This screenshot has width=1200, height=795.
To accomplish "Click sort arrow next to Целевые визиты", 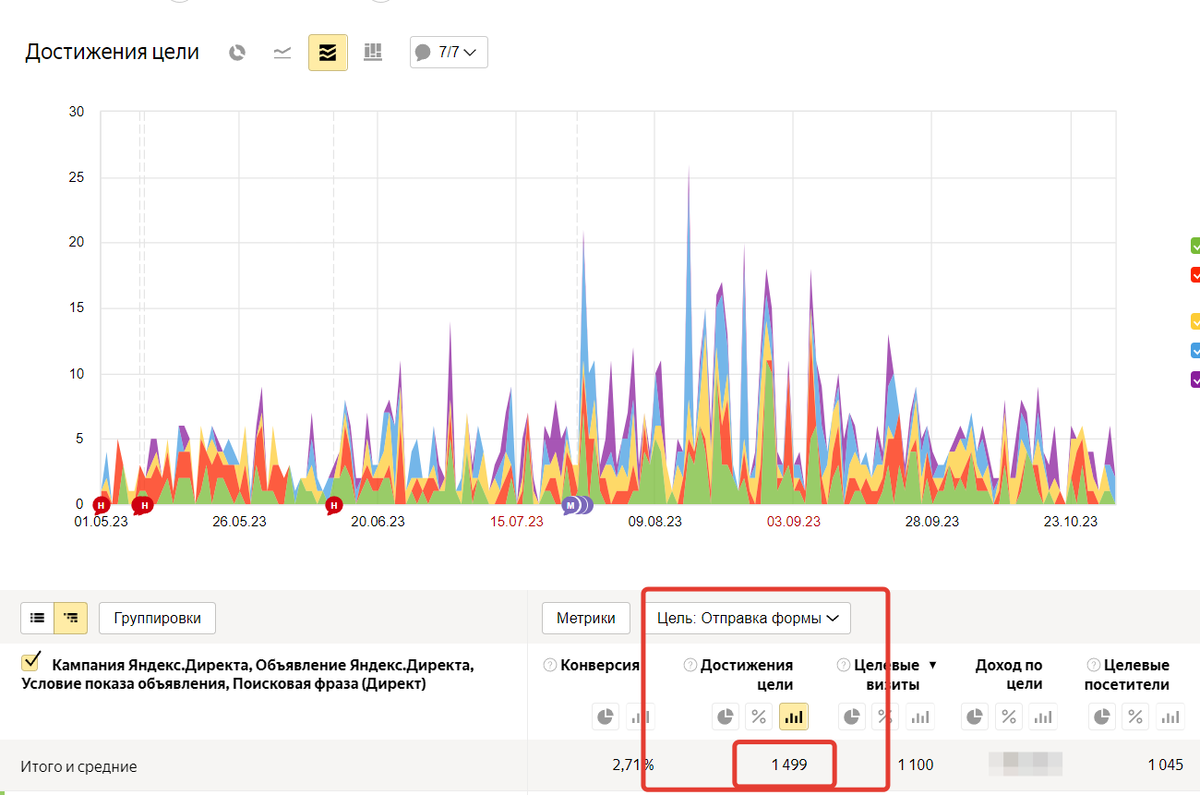I will (933, 665).
